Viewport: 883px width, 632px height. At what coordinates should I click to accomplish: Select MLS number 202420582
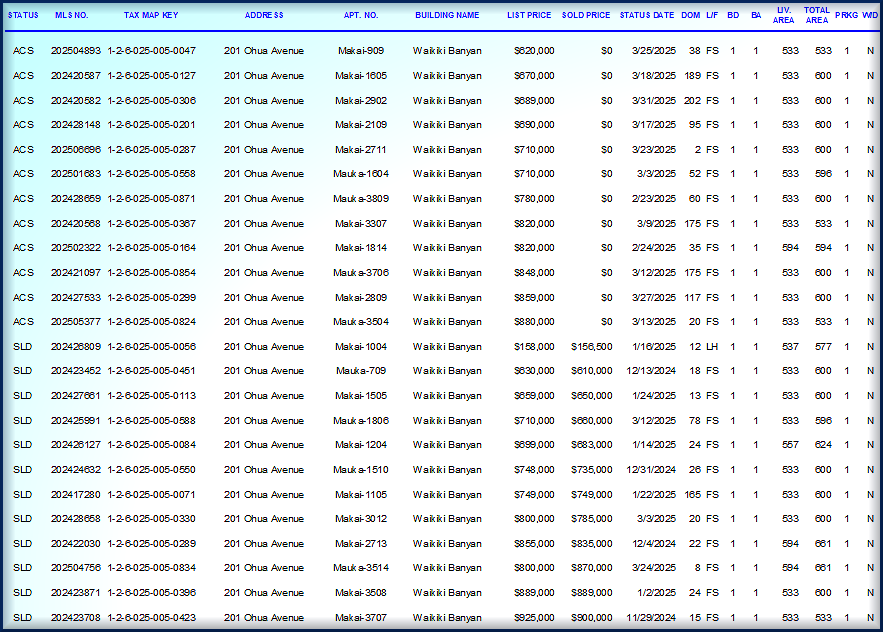coord(75,100)
